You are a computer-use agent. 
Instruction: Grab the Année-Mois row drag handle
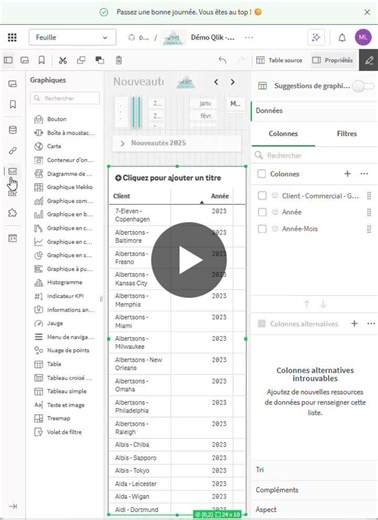[x=369, y=229]
